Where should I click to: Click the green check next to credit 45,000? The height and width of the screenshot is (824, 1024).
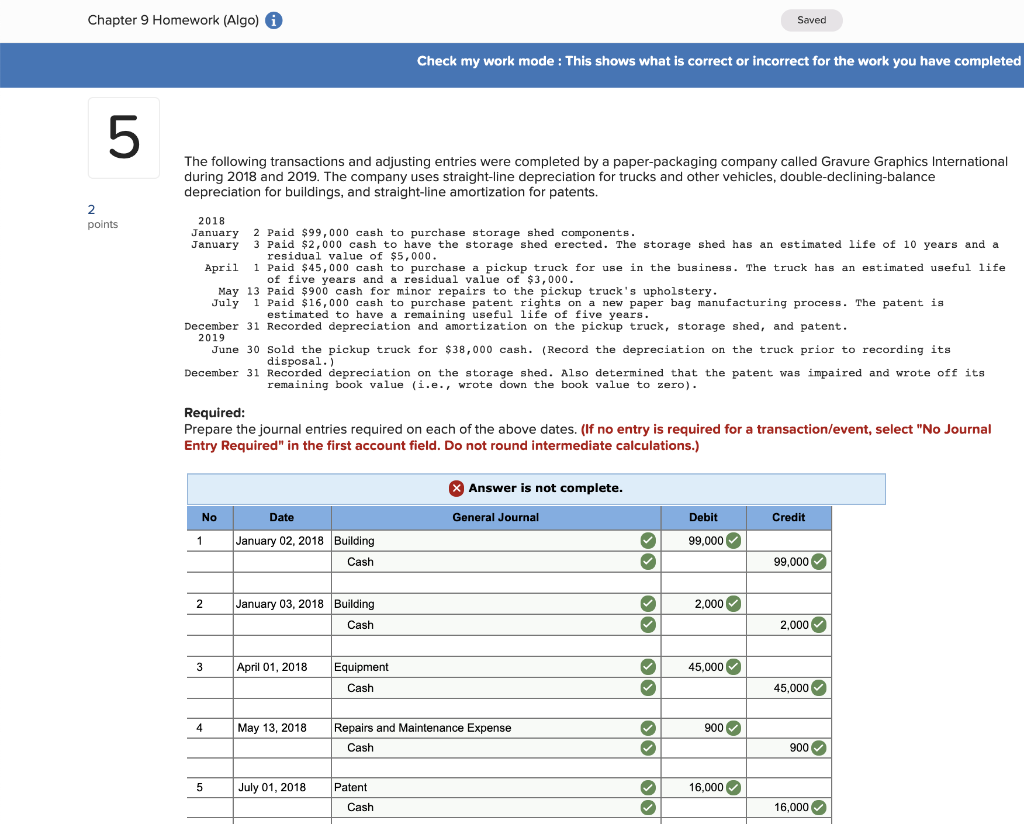click(819, 688)
